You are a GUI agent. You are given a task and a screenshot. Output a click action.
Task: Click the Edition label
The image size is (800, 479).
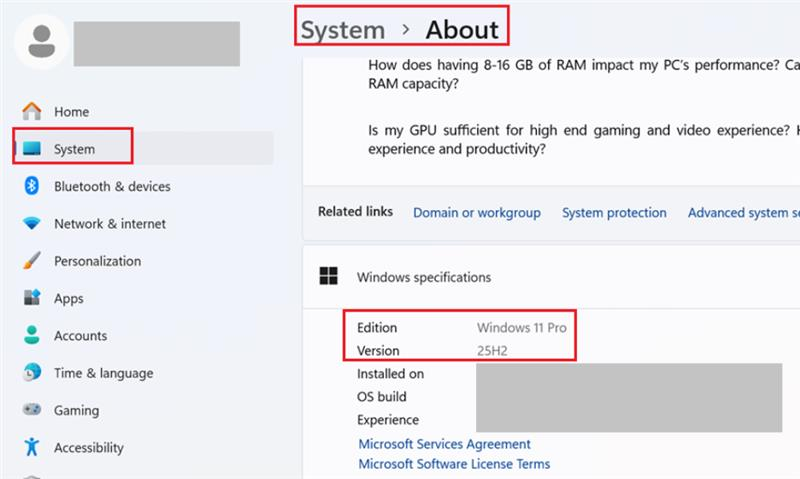click(x=377, y=327)
